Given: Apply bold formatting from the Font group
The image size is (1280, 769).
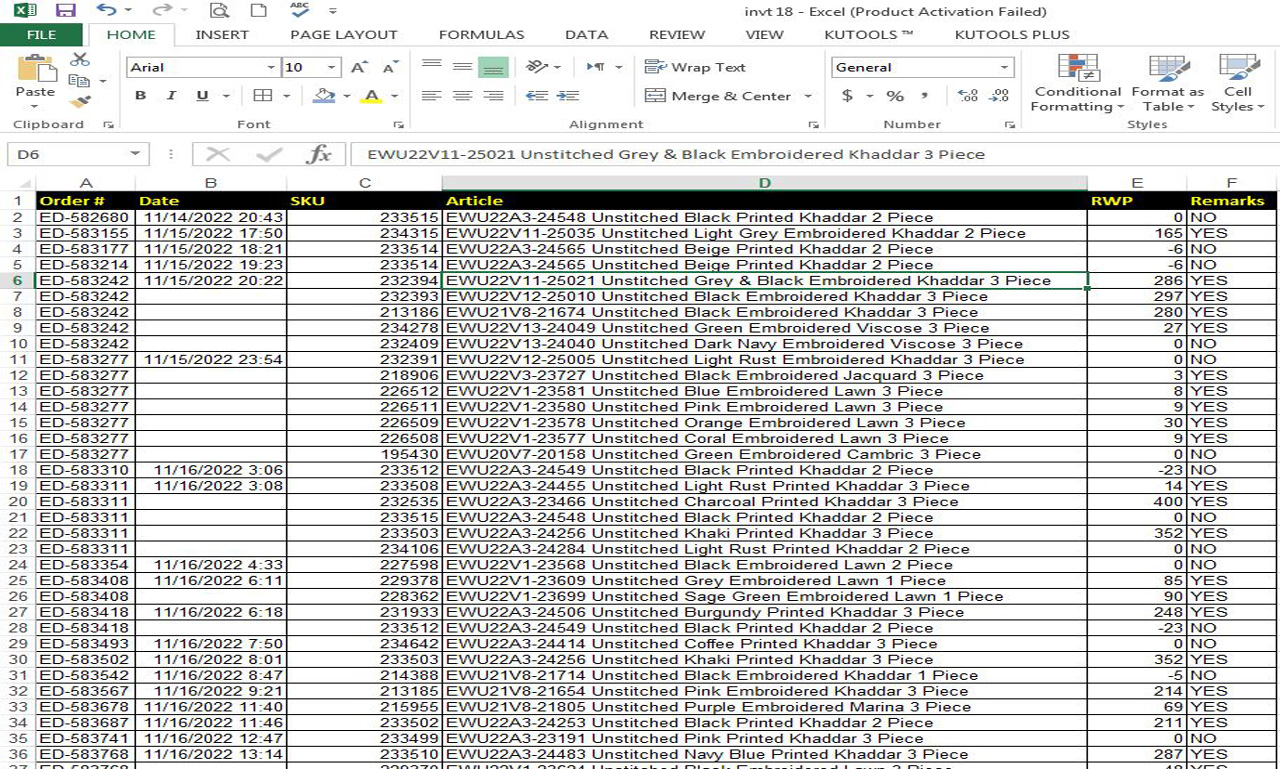Looking at the screenshot, I should [140, 95].
